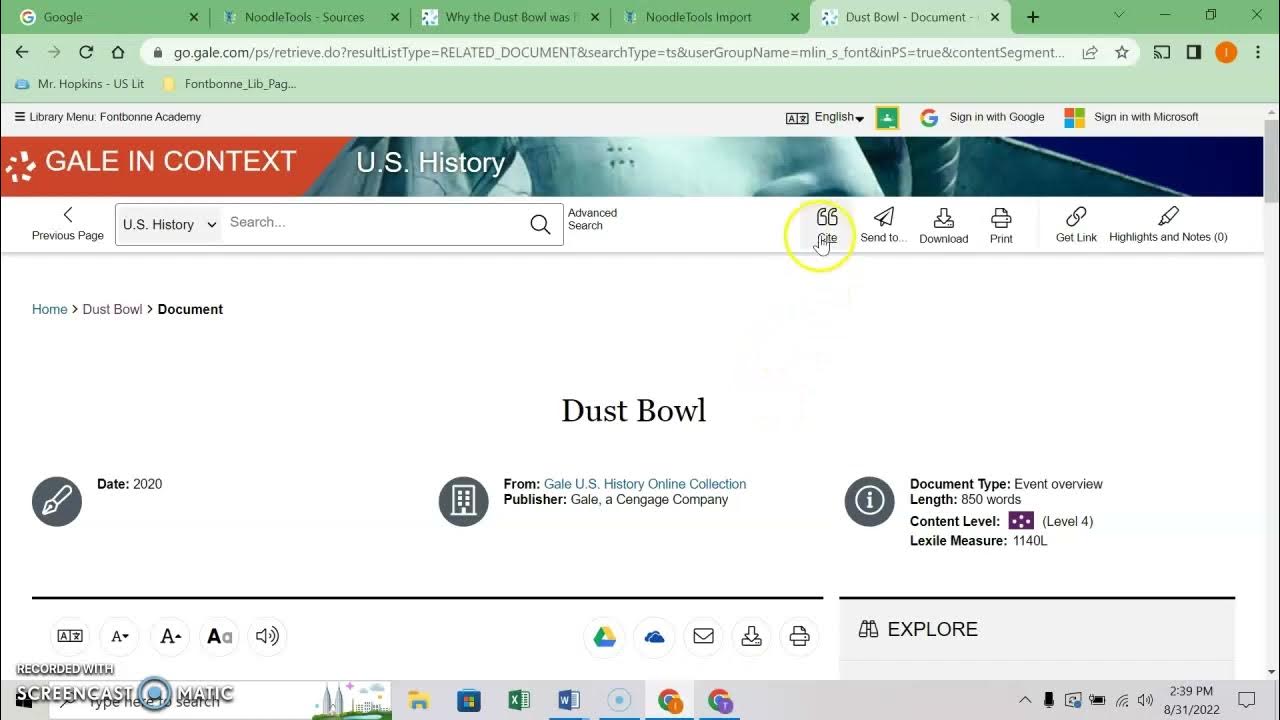Switch to the Google tab

[x=106, y=17]
